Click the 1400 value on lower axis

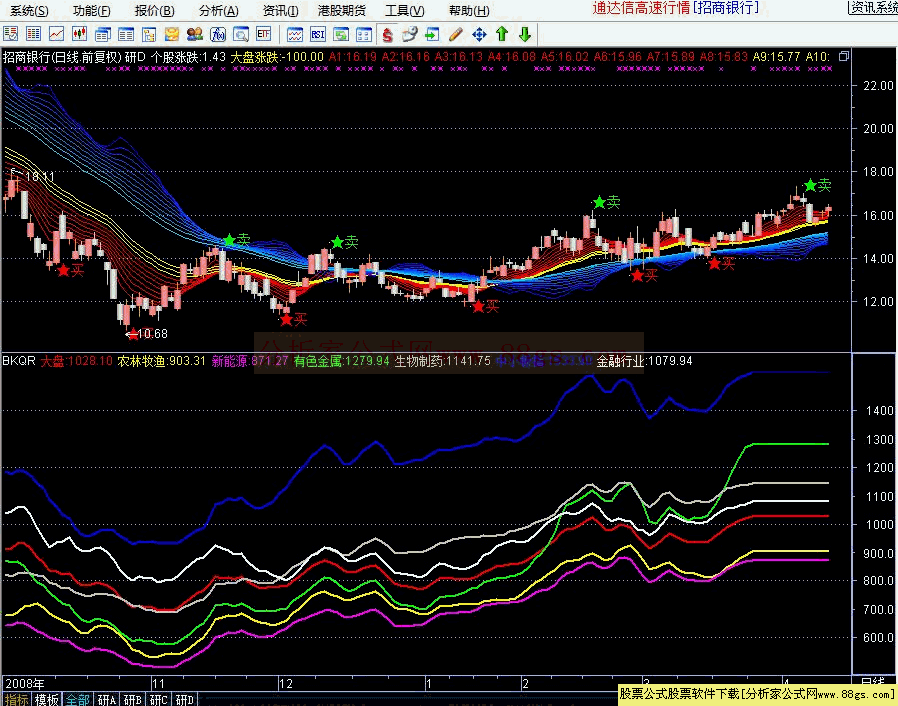pos(880,411)
